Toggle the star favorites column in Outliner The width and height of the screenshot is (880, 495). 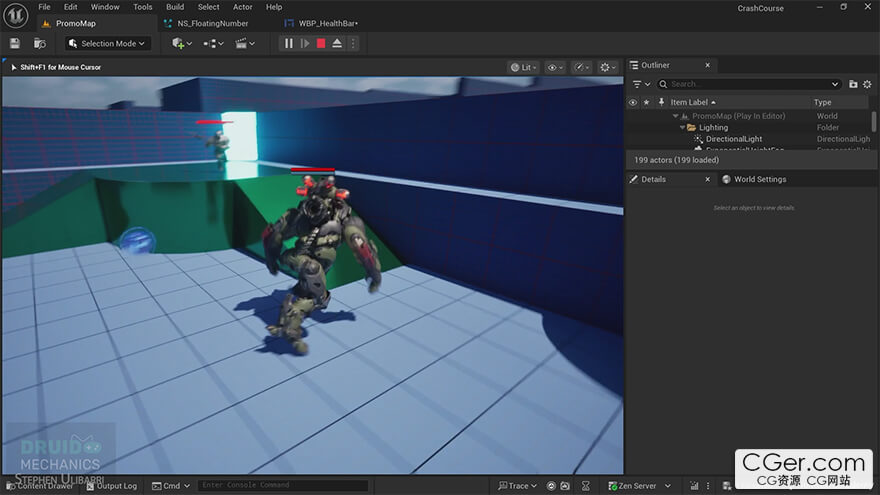[646, 102]
